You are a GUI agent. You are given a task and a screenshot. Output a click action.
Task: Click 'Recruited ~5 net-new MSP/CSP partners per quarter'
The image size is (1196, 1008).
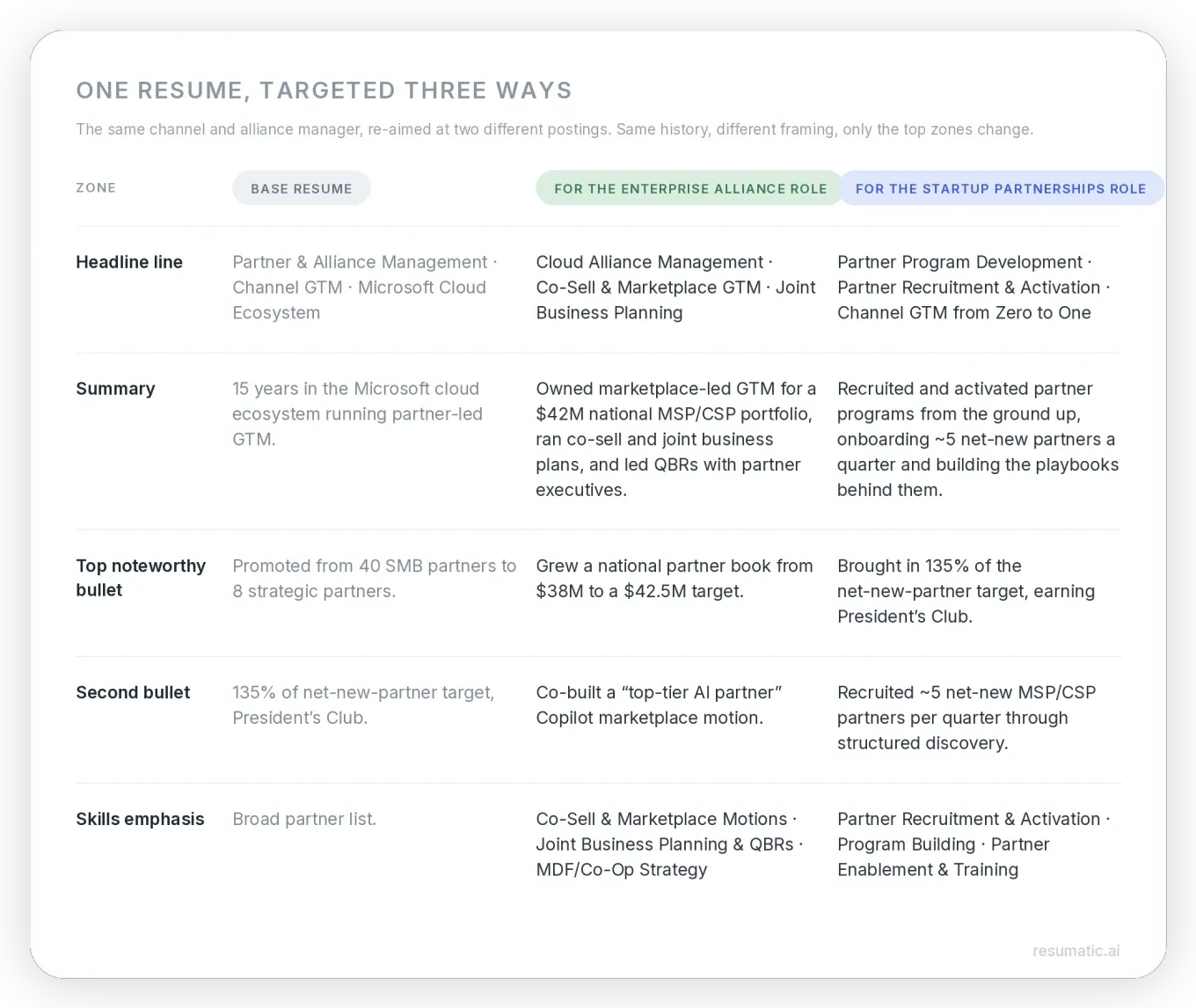(966, 718)
